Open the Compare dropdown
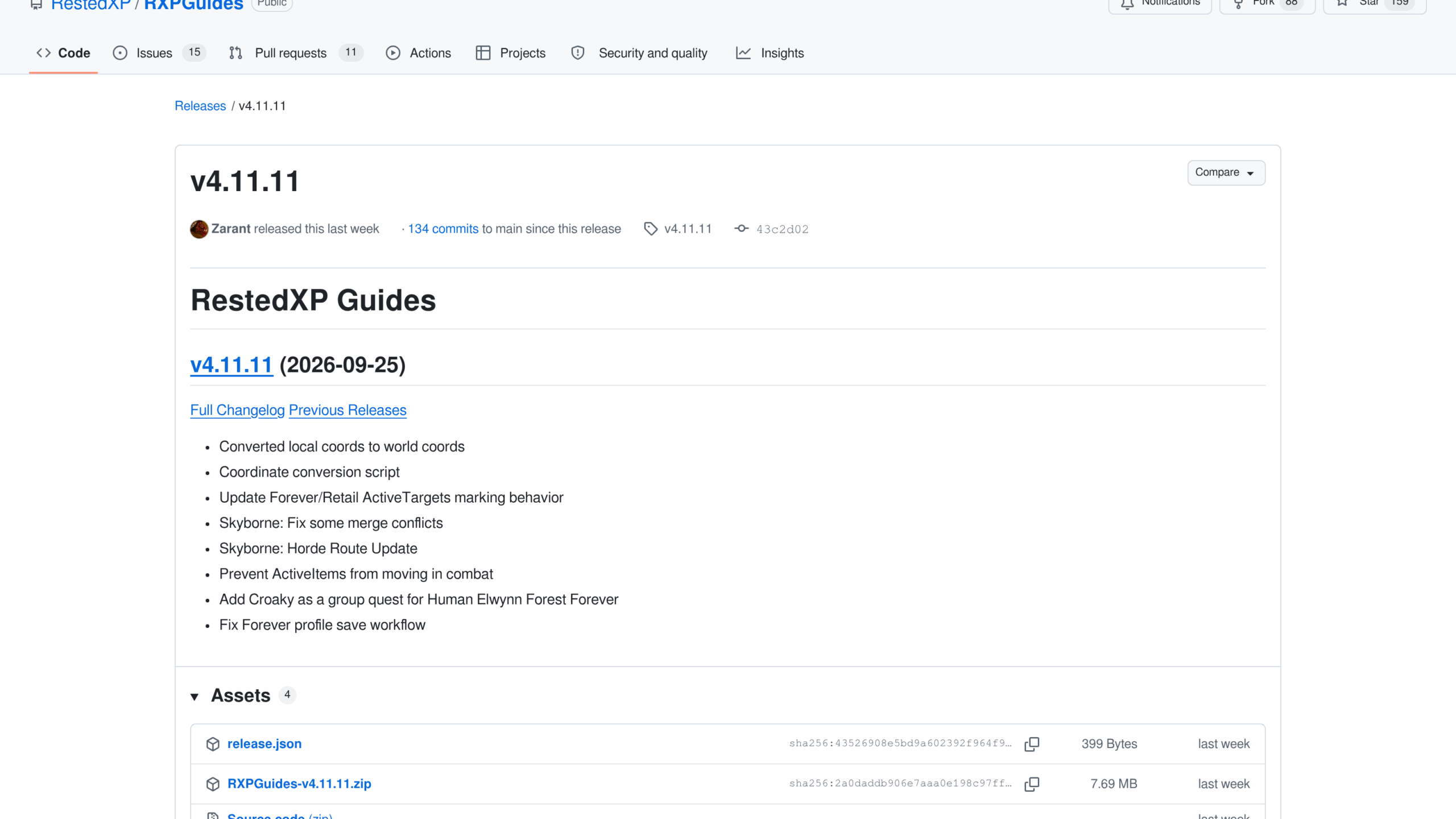This screenshot has height=819, width=1456. pyautogui.click(x=1226, y=172)
